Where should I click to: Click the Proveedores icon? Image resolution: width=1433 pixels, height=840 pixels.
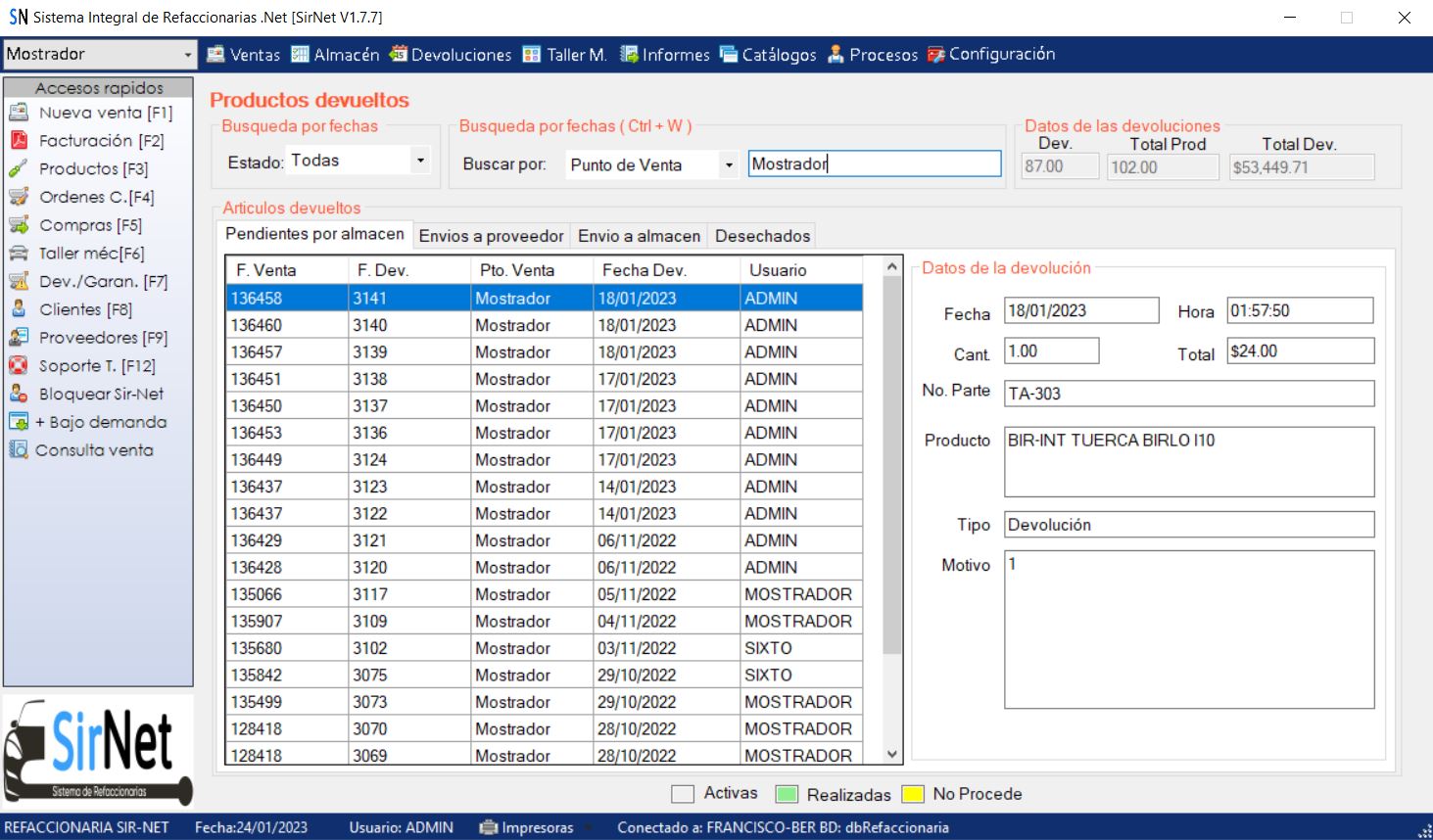(19, 338)
